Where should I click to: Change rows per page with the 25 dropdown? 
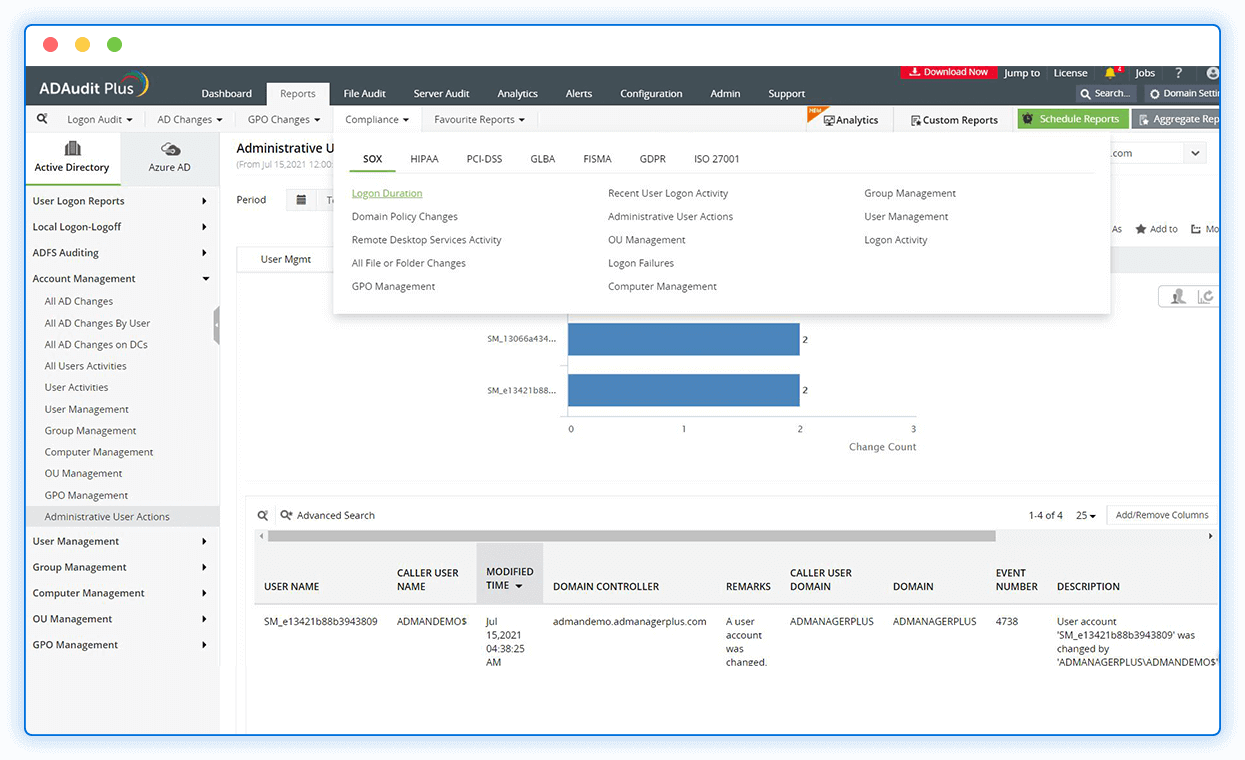pyautogui.click(x=1086, y=515)
